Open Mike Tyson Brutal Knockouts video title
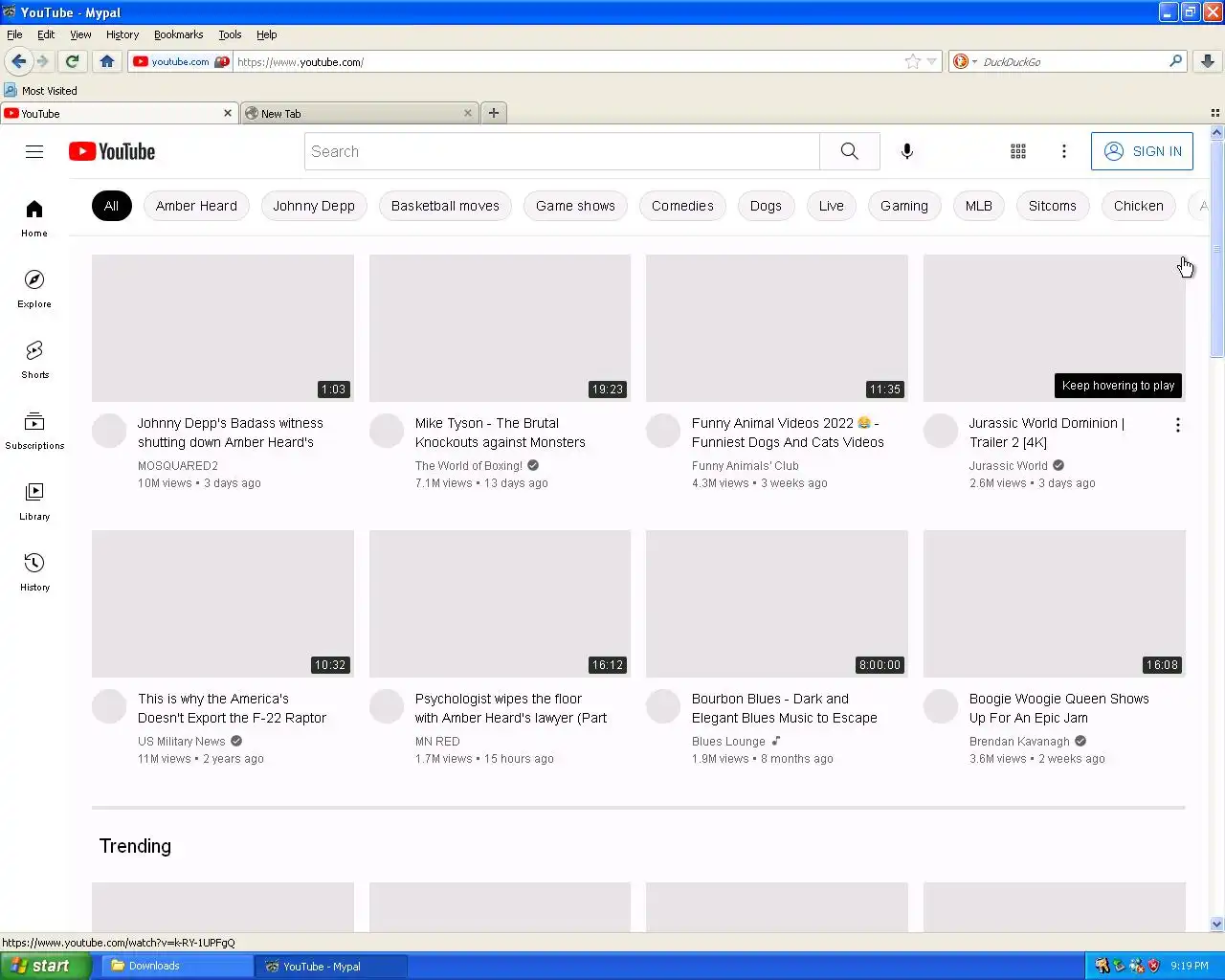The width and height of the screenshot is (1225, 980). pyautogui.click(x=500, y=433)
